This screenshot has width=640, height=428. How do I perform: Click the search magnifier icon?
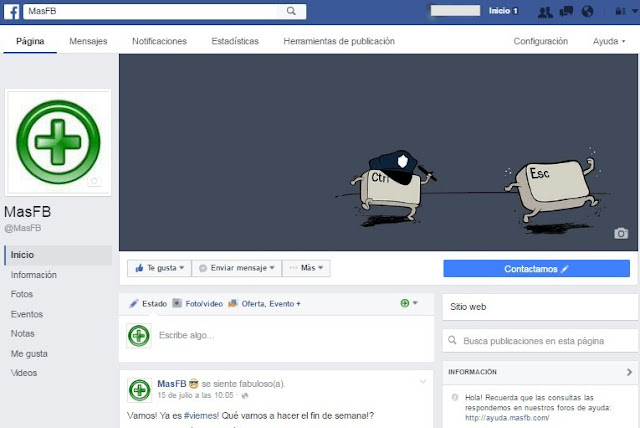[x=291, y=11]
